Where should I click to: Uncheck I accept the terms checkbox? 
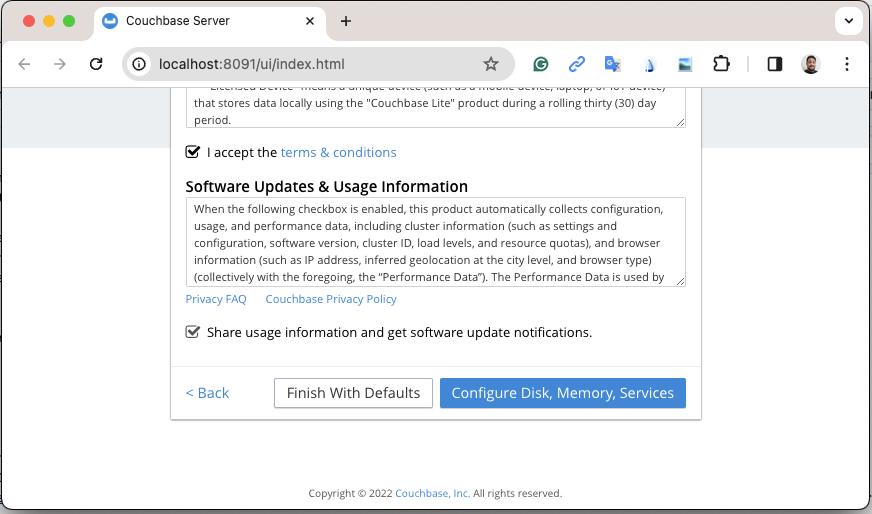pos(192,152)
